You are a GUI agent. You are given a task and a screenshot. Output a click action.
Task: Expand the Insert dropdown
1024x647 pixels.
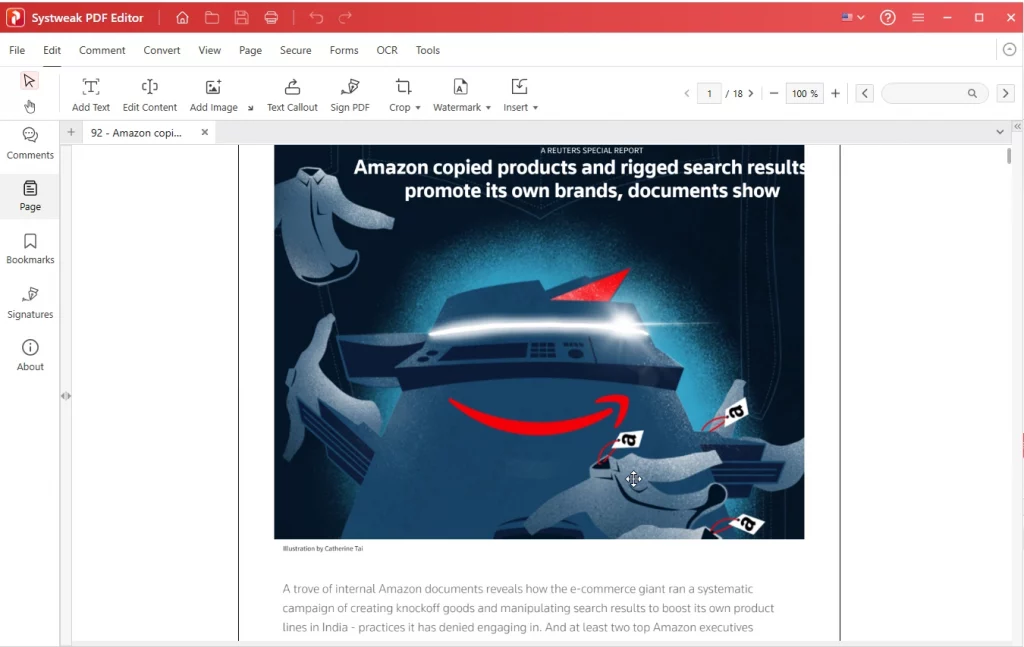point(536,108)
